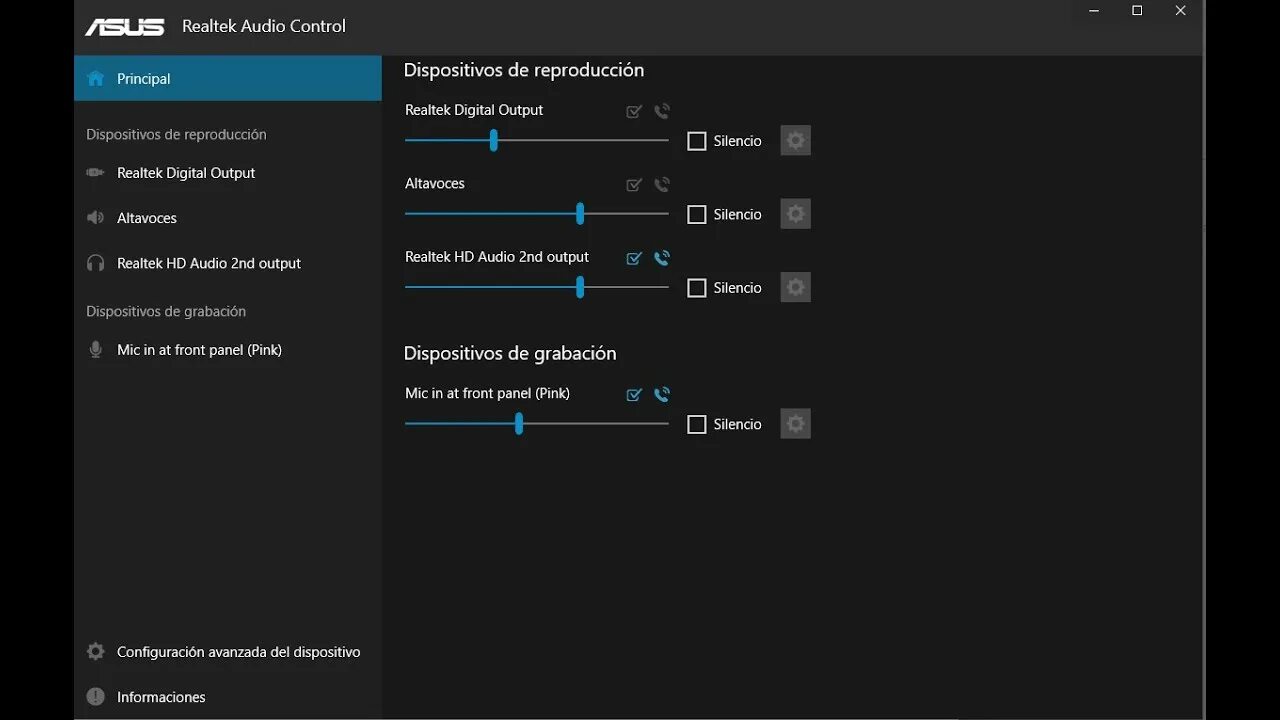The height and width of the screenshot is (720, 1280).
Task: Open the Principal home page
Action: point(228,78)
